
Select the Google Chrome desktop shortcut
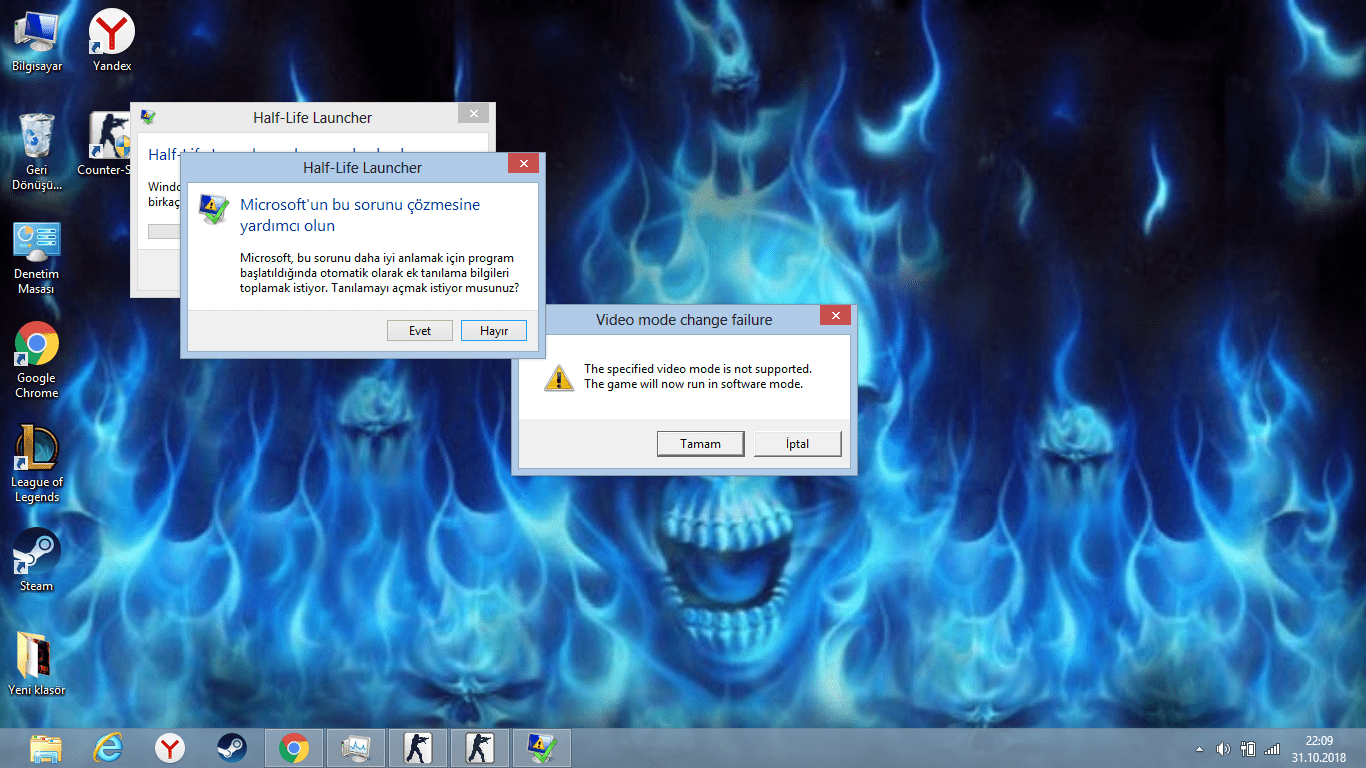37,361
